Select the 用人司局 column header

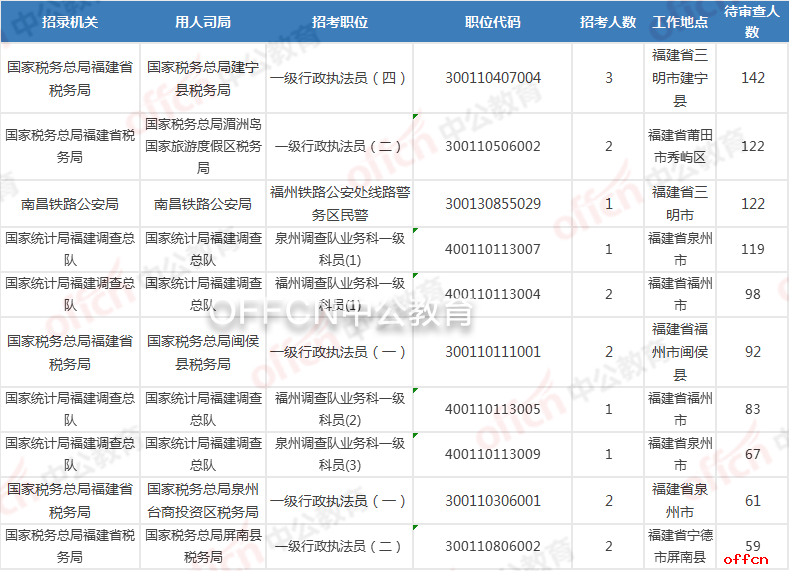(203, 22)
